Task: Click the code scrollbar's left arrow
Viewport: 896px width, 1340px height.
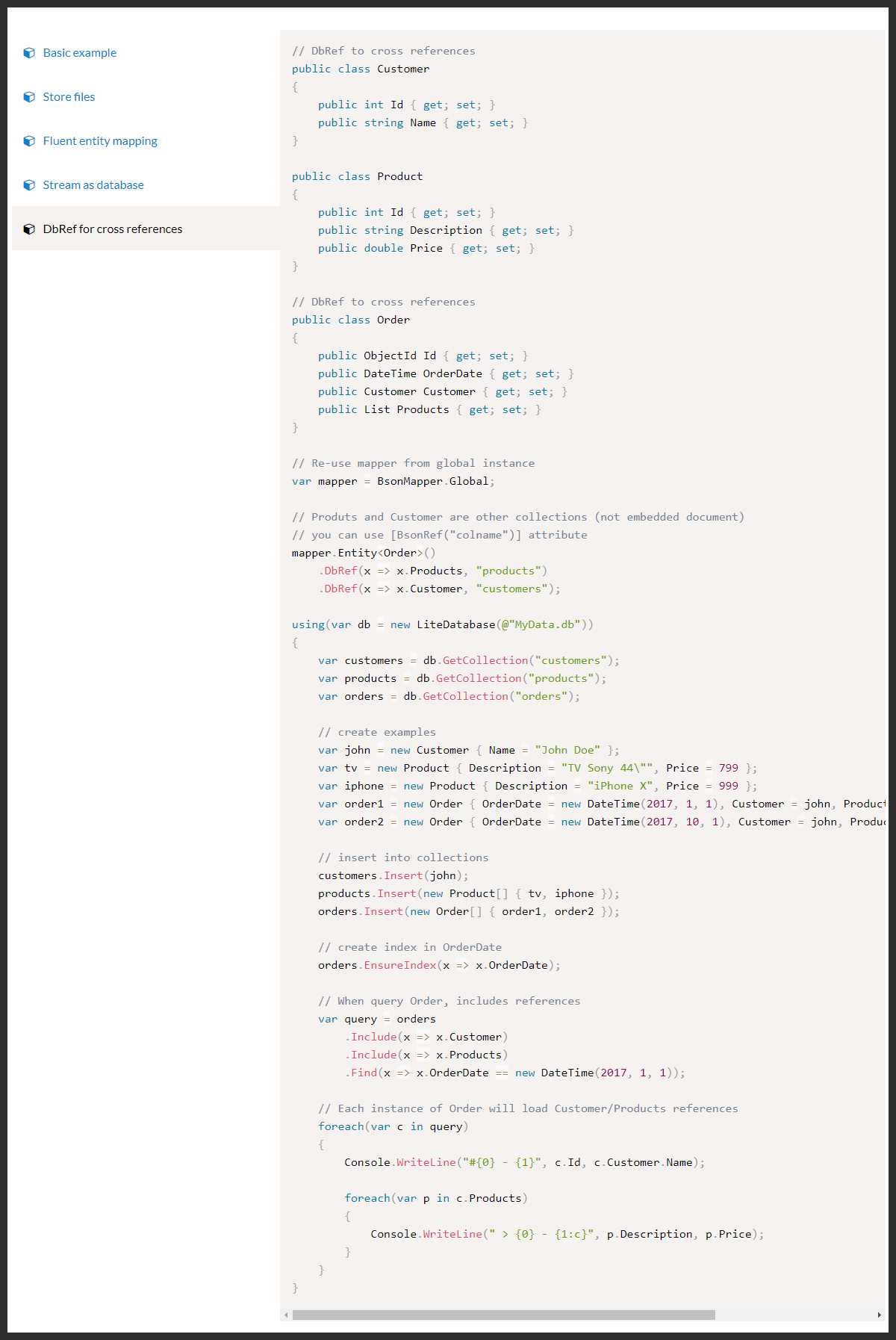Action: click(x=286, y=1315)
